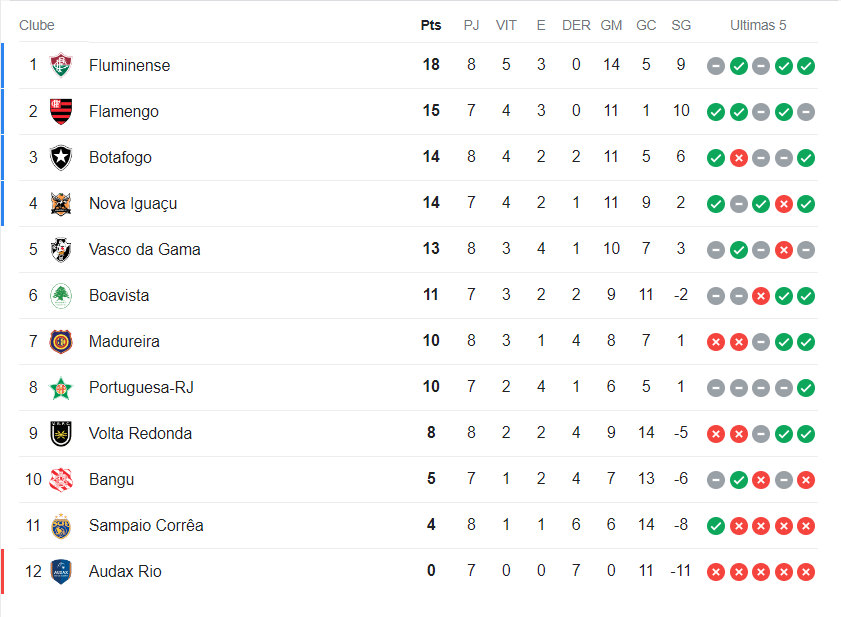Click the Boavista green crest
Screen dimensions: 841x617
pyautogui.click(x=62, y=295)
